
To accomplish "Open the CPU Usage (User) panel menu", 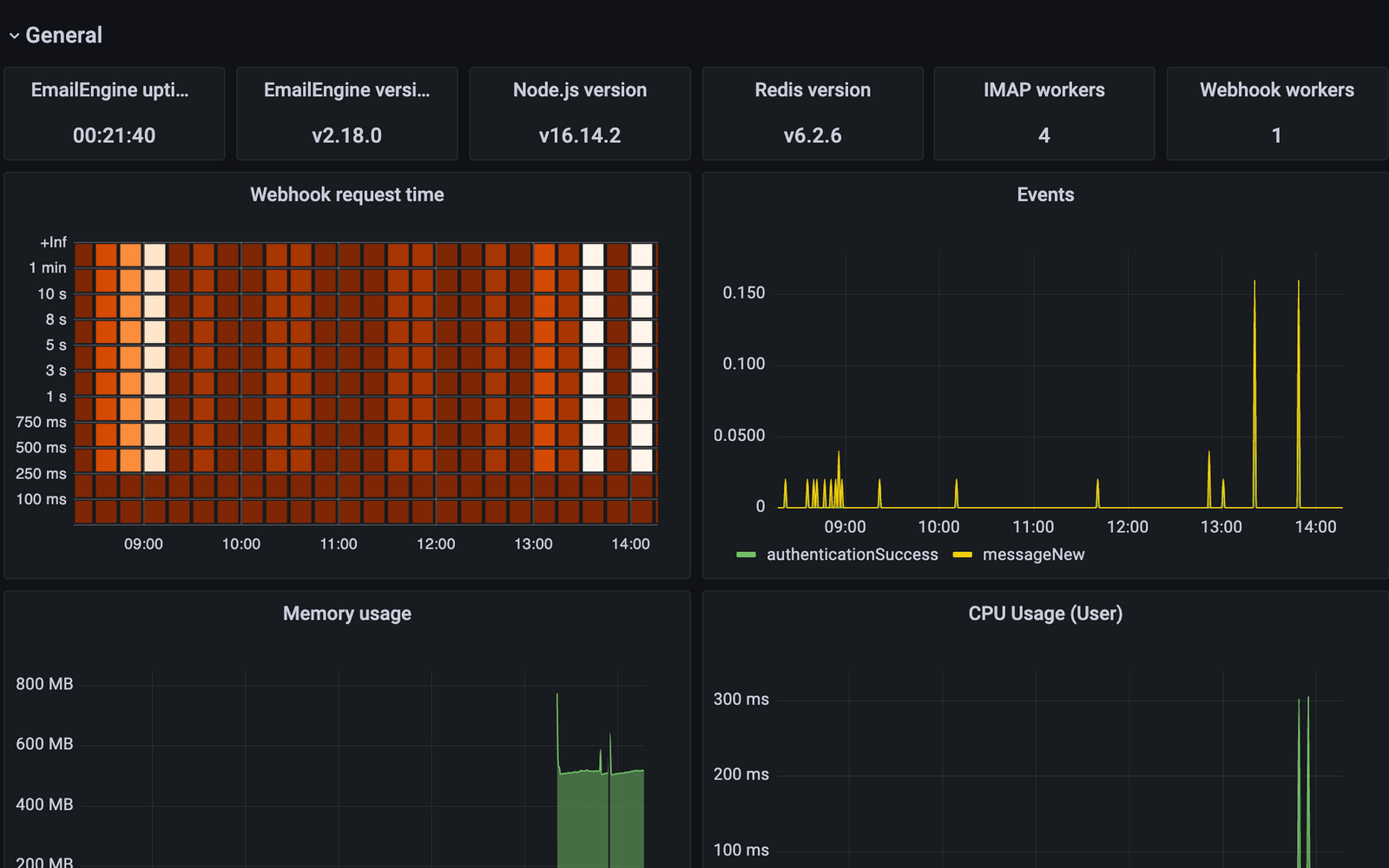I will coord(1045,614).
